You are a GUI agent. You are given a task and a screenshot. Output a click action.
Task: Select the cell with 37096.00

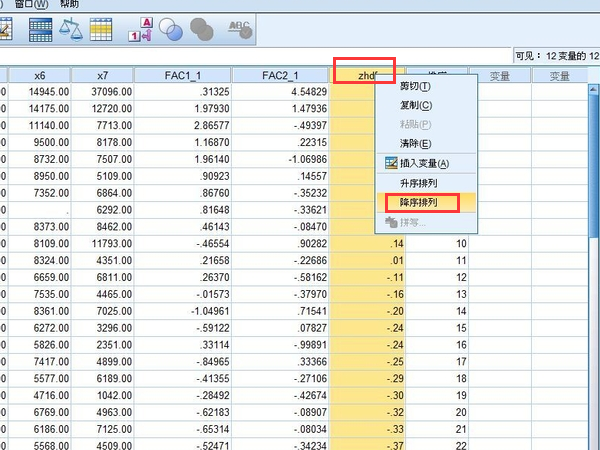click(103, 92)
